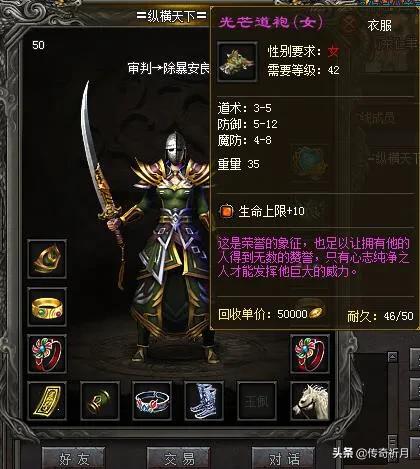
Task: Click the left flower ring slot
Action: point(47,354)
